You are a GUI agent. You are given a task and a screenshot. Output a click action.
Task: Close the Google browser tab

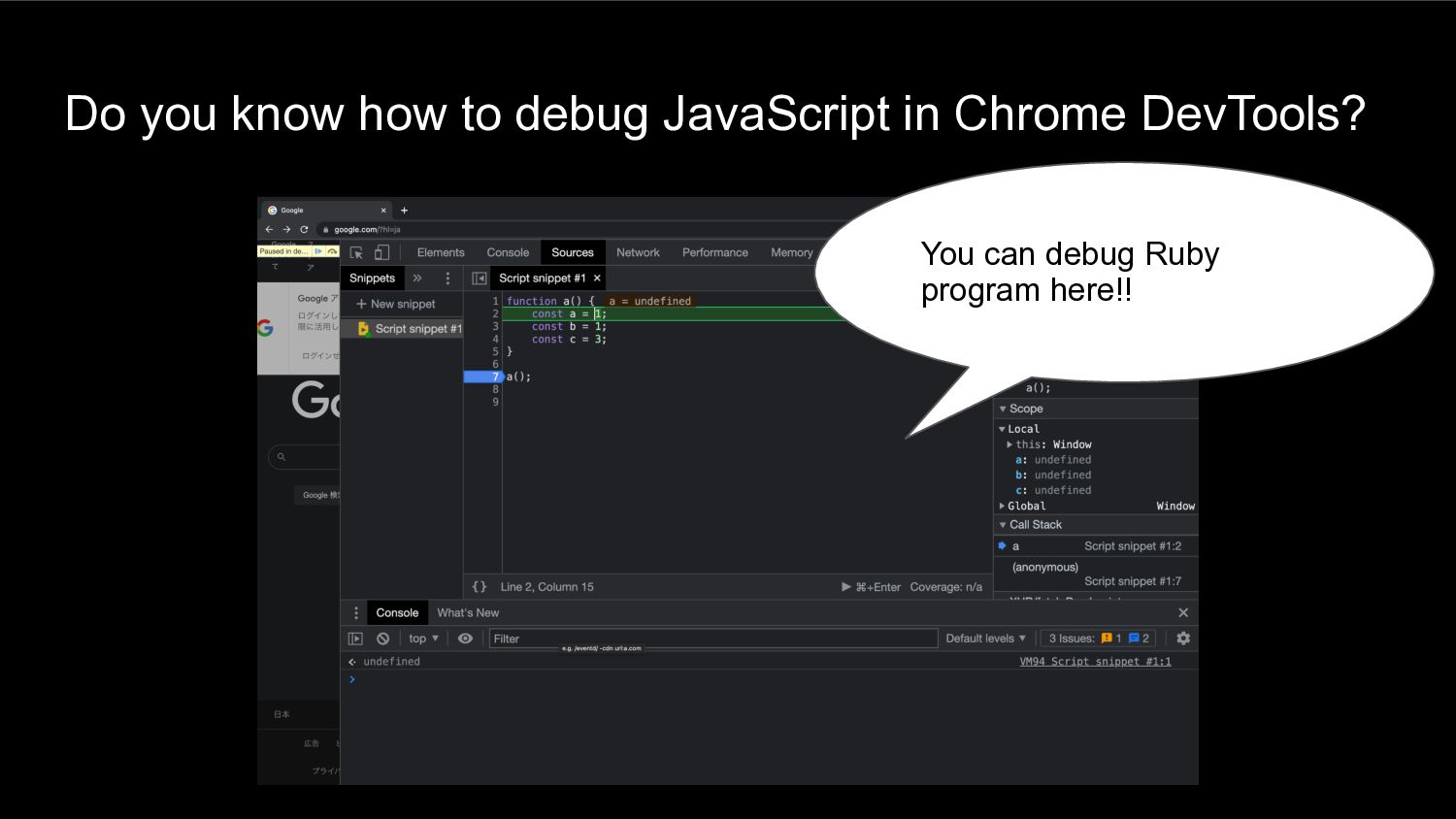click(x=383, y=211)
